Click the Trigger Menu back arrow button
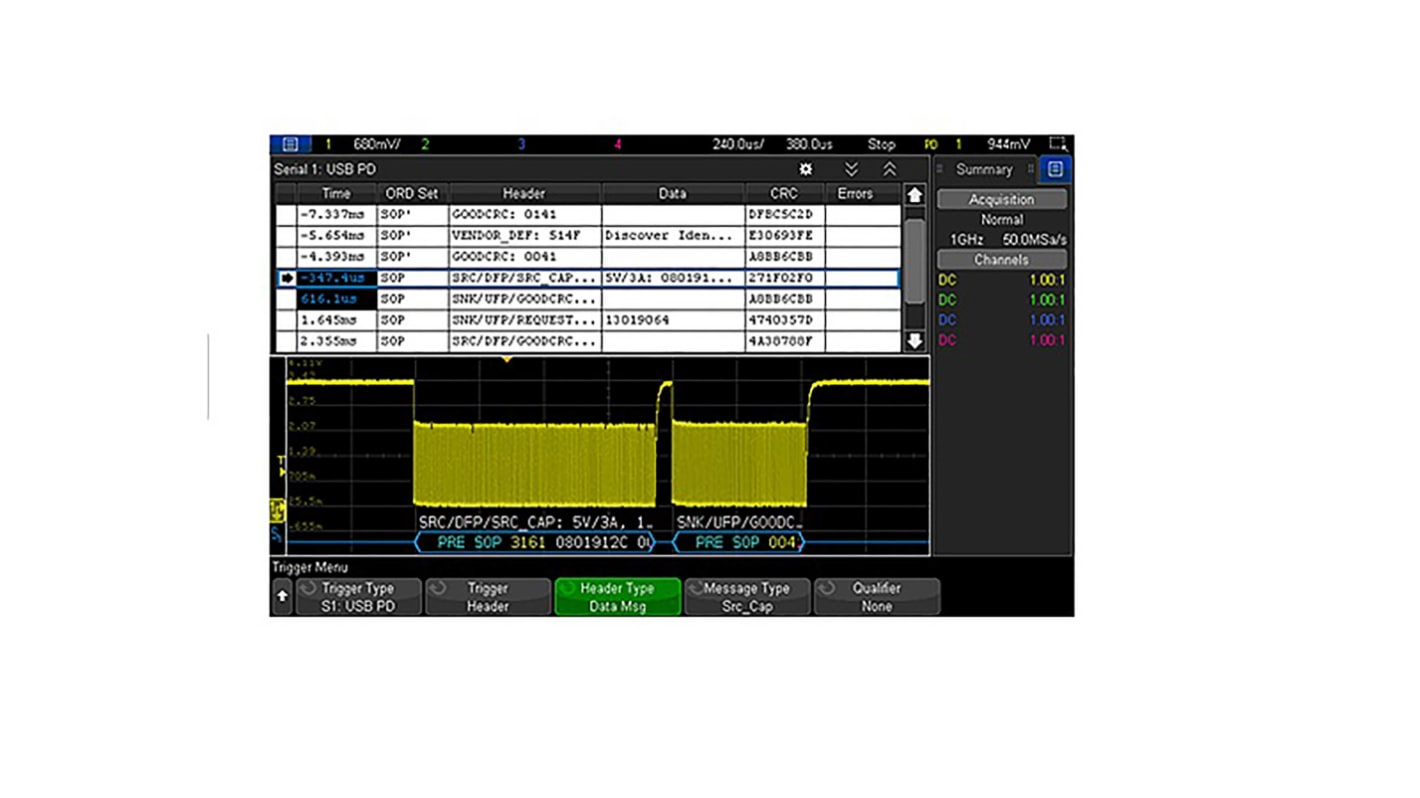 282,596
